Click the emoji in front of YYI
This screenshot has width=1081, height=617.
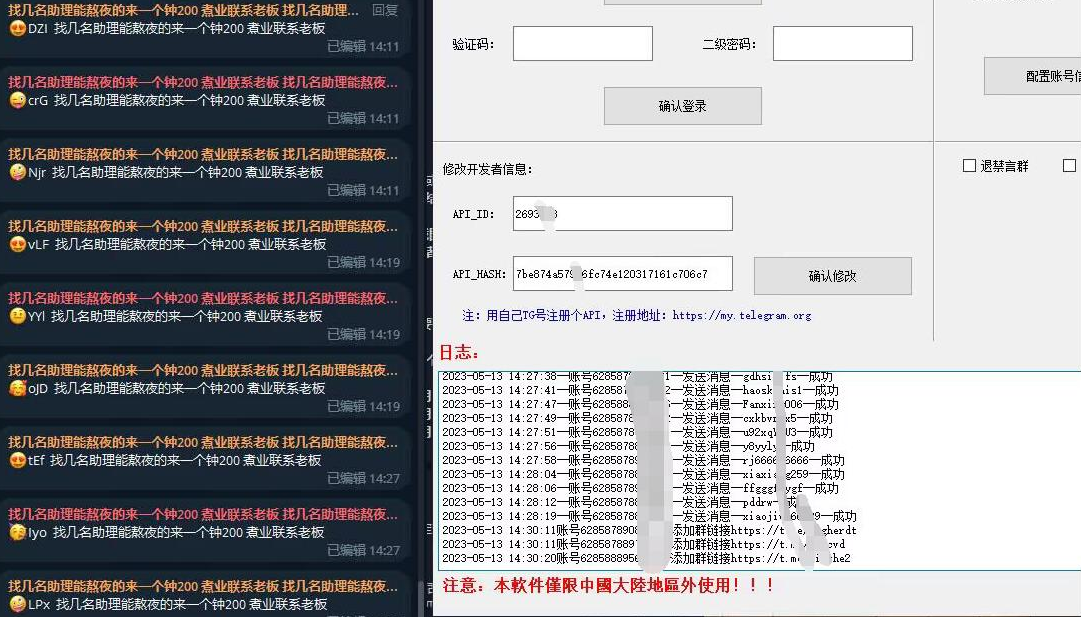coord(17,316)
